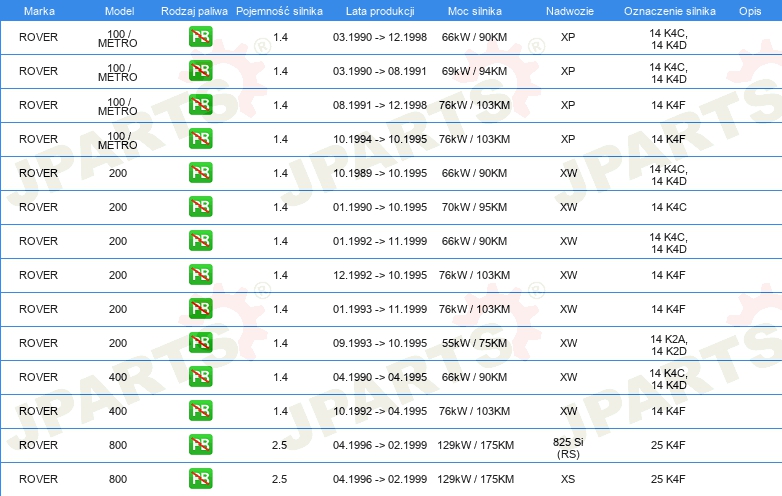Click 14 K4F in row 10.1992 -> 04.1995
Viewport: 782px width, 496px height.
(x=668, y=411)
